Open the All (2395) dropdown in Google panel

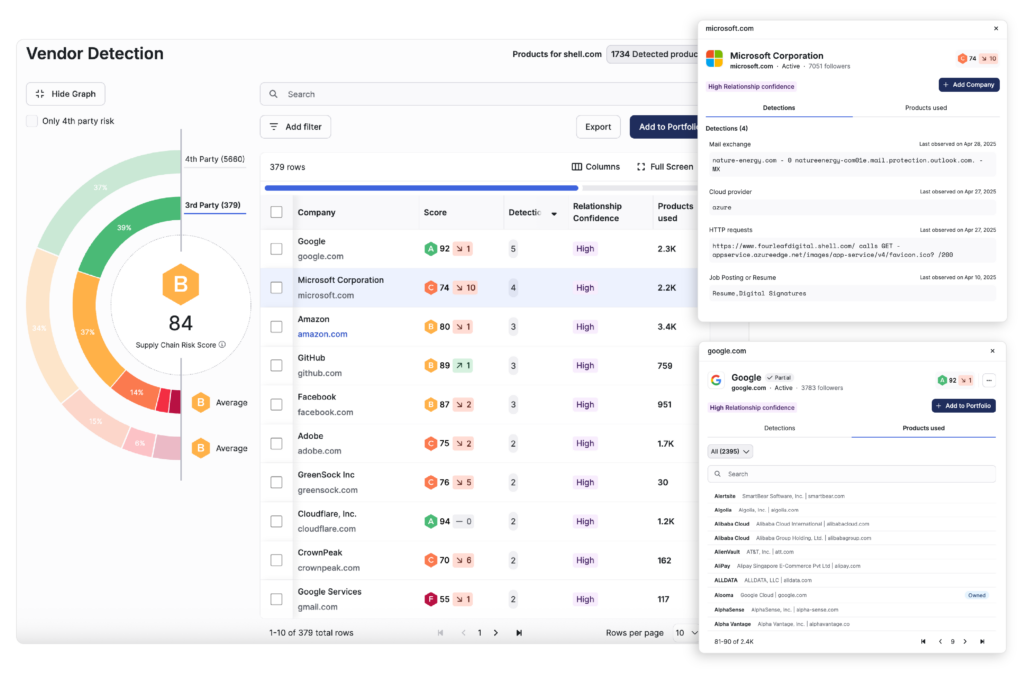(x=730, y=451)
